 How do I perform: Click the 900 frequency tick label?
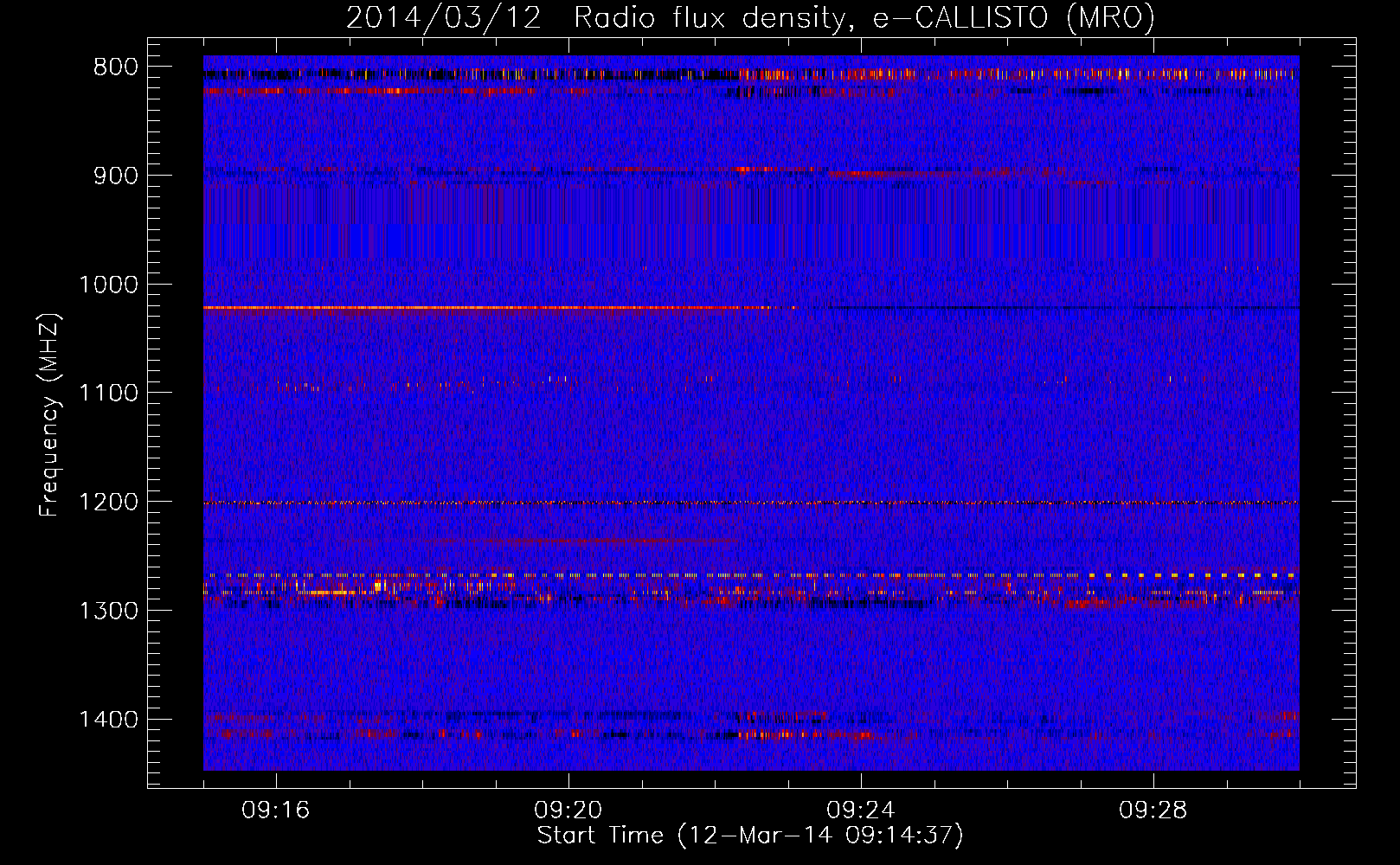coord(115,176)
